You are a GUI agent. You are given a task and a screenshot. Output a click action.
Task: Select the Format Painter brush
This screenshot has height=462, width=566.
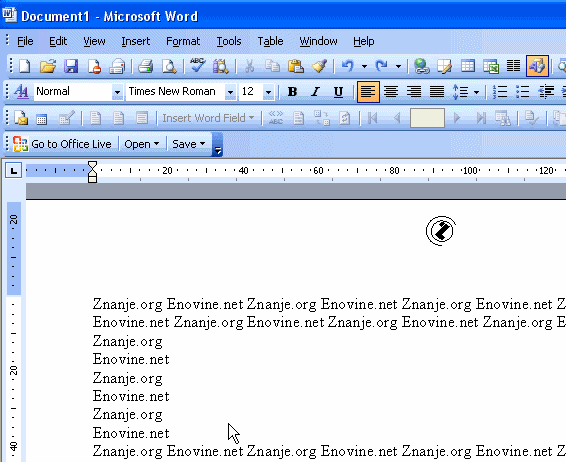(319, 66)
